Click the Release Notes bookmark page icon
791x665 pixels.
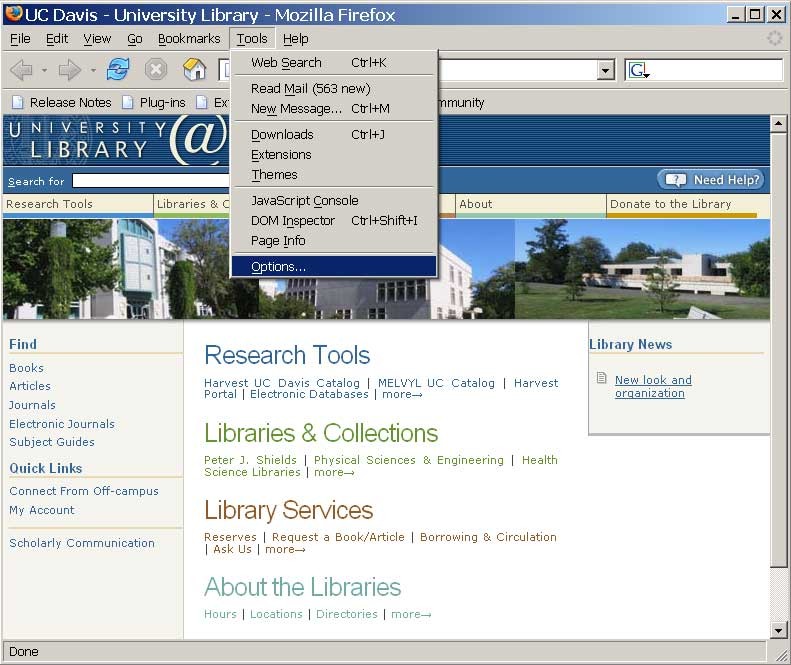pos(18,102)
